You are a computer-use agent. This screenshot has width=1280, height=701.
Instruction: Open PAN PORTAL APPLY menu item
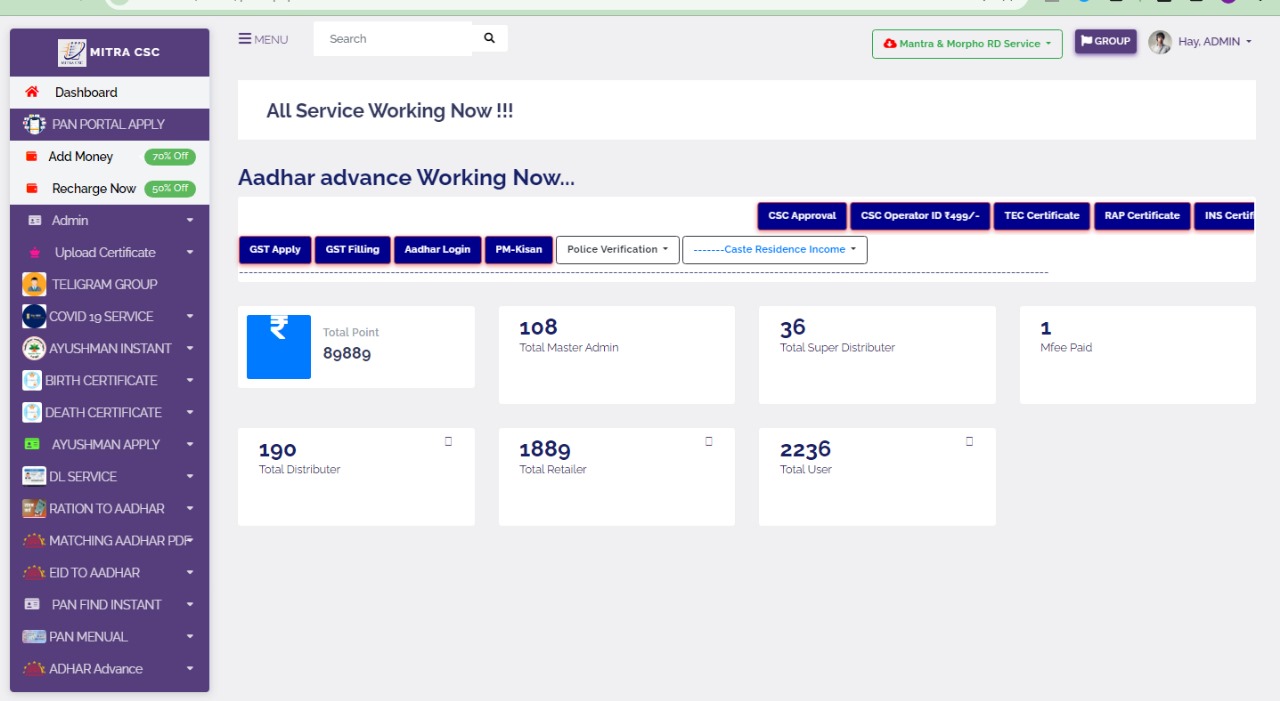pyautogui.click(x=108, y=124)
